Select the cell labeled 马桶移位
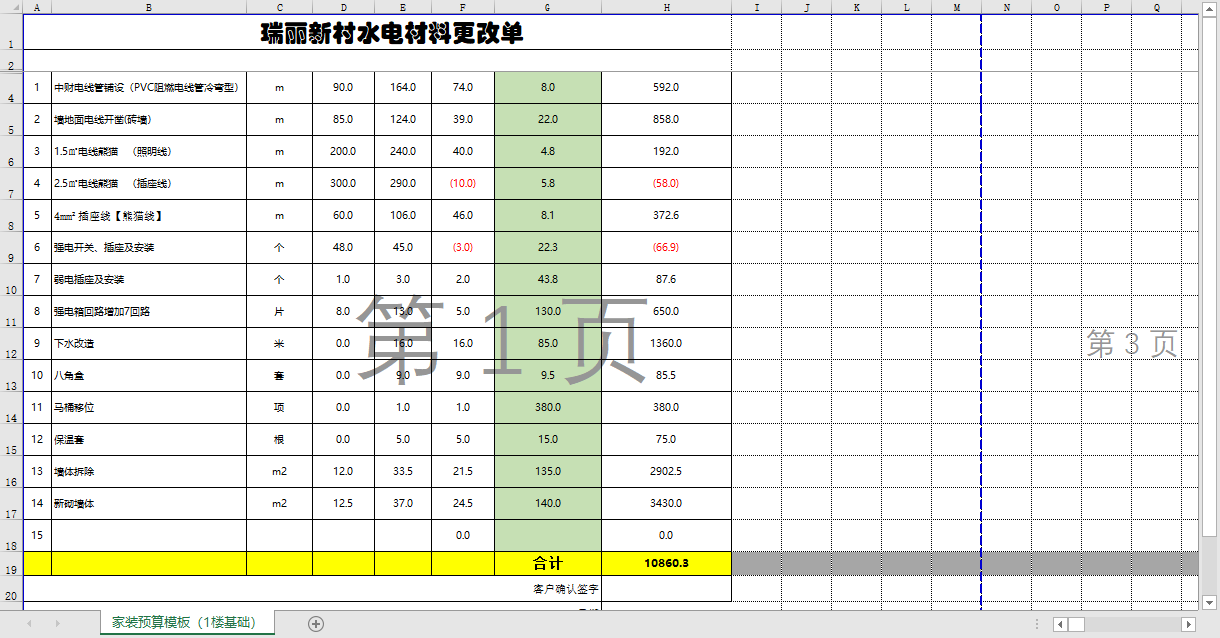The height and width of the screenshot is (638, 1220). [x=149, y=407]
